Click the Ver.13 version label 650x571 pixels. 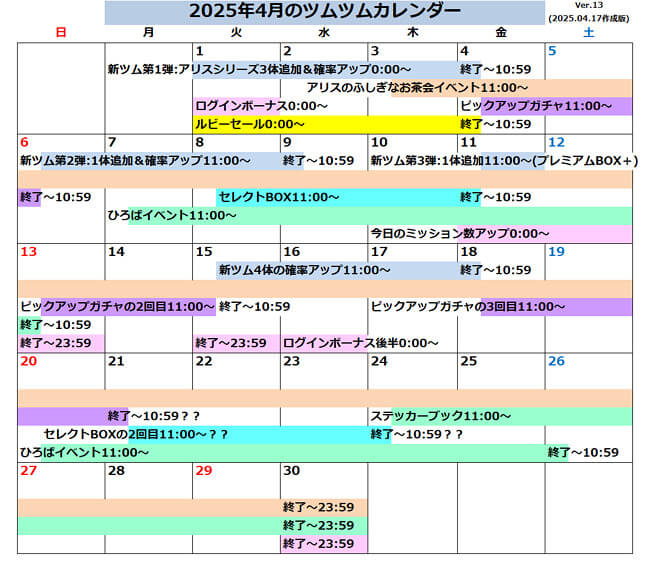click(589, 6)
